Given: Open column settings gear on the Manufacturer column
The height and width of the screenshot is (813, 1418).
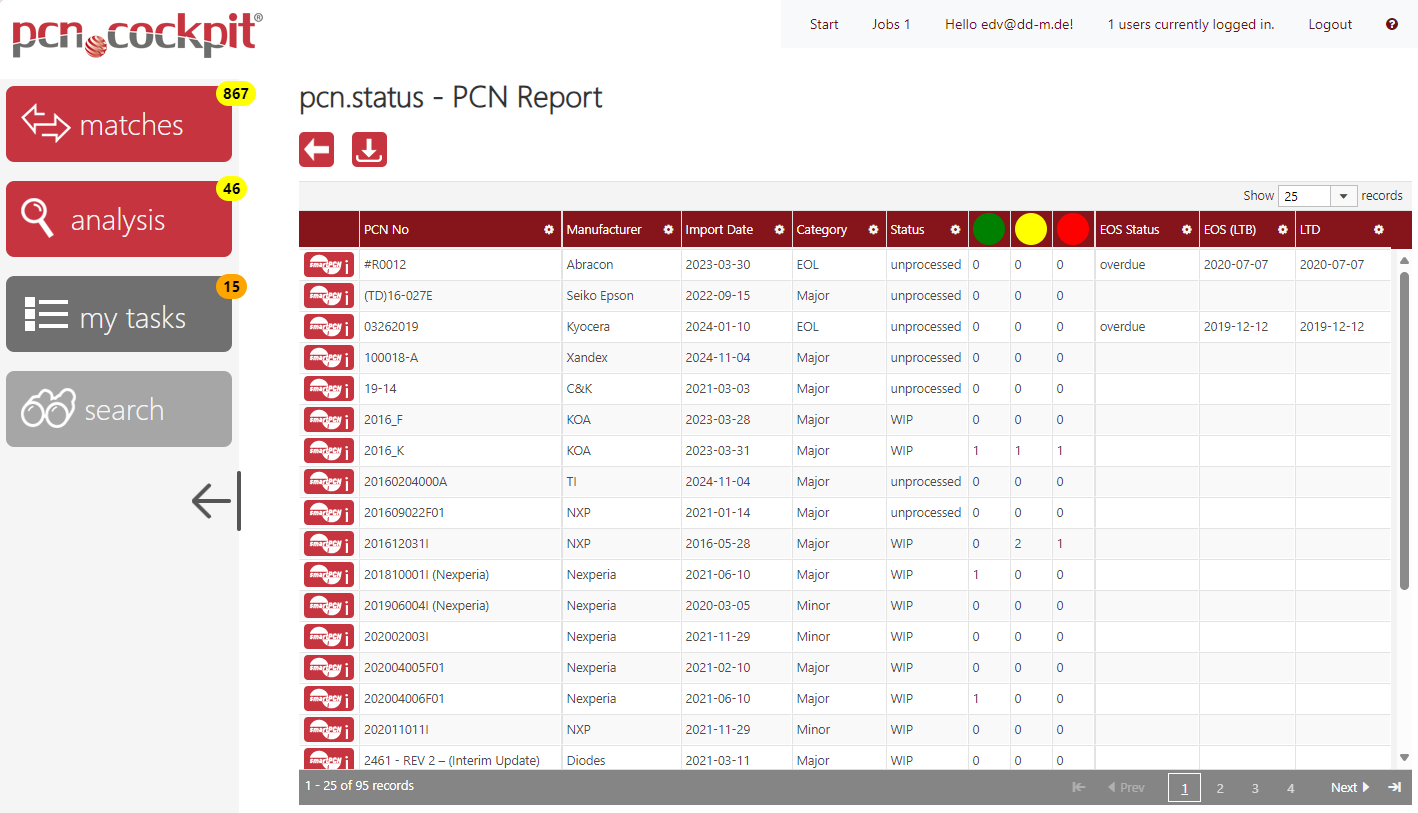Looking at the screenshot, I should pos(670,229).
